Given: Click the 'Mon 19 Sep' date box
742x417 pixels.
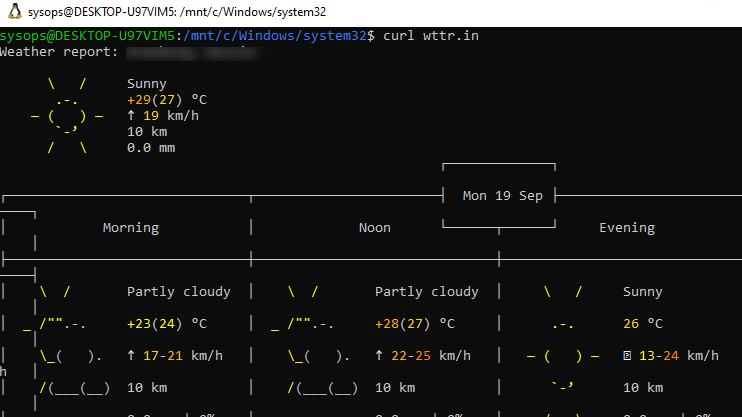Looking at the screenshot, I should coord(503,196).
